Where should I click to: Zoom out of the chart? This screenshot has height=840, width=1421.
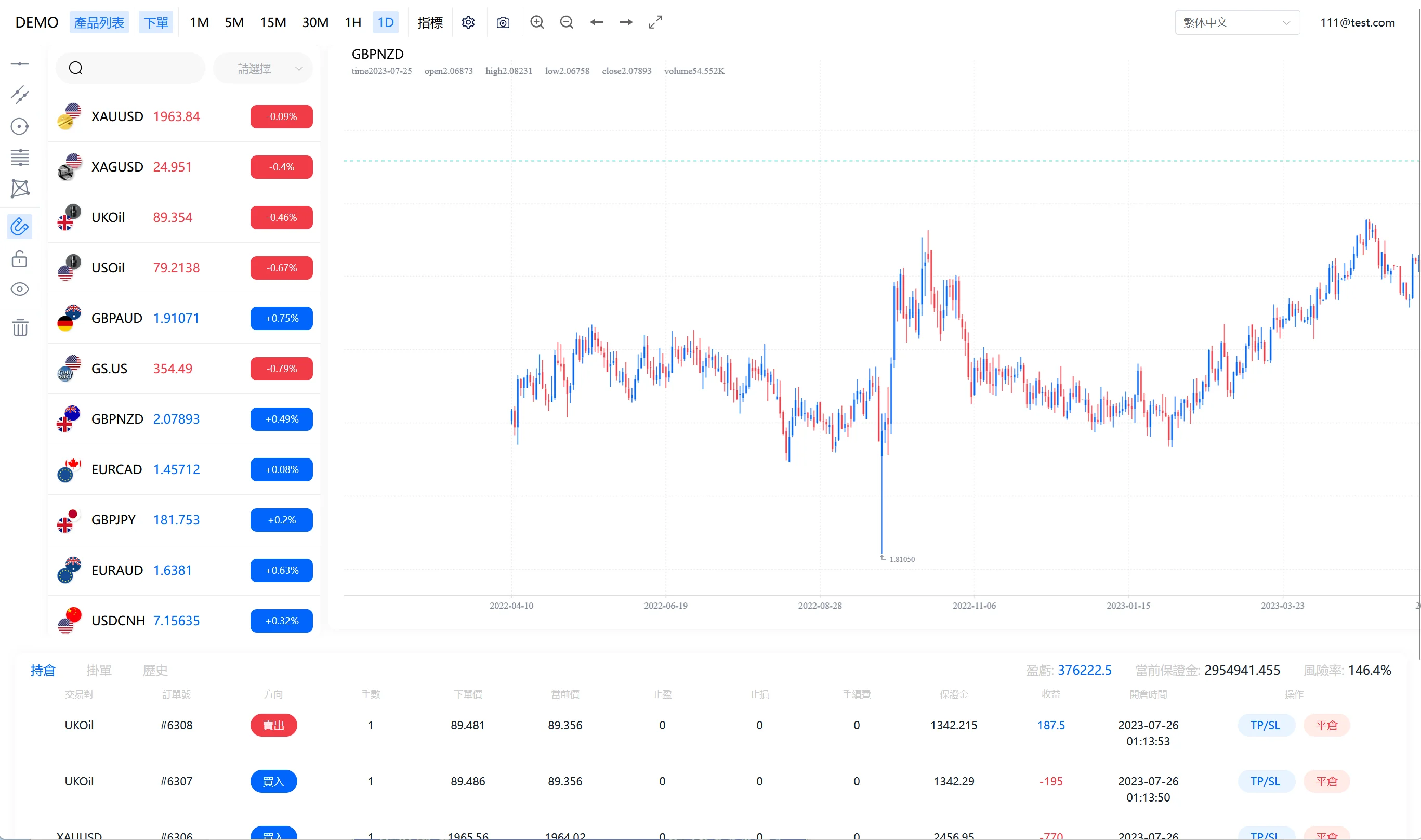coord(567,23)
